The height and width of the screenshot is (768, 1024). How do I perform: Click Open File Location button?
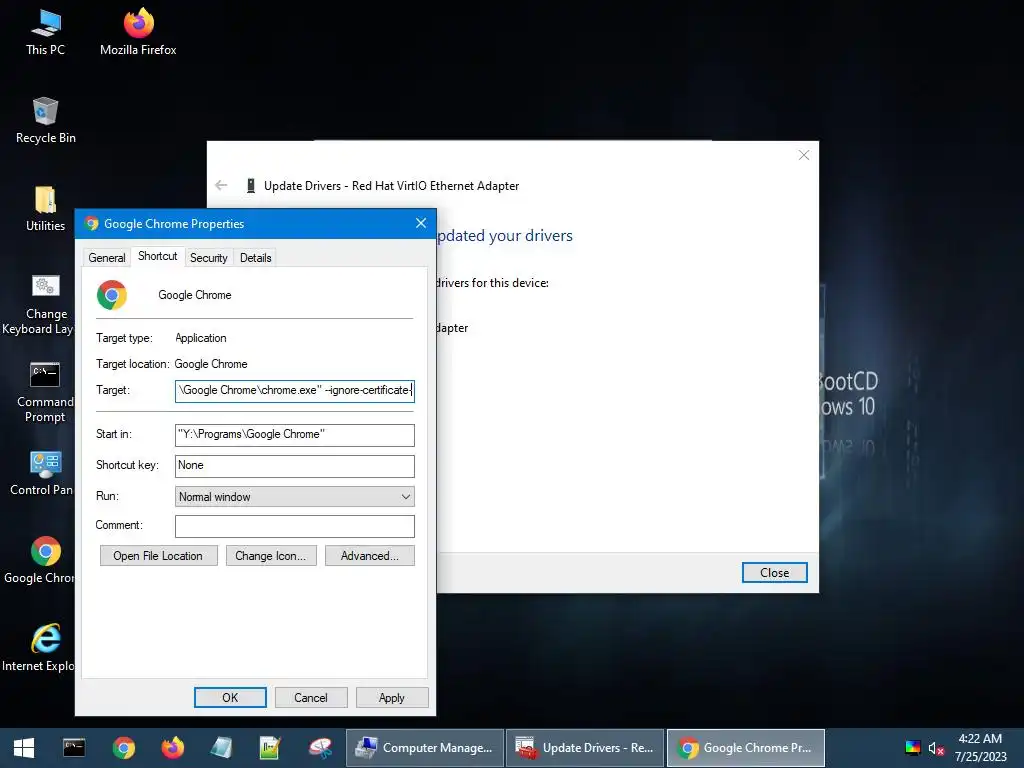[x=158, y=556]
